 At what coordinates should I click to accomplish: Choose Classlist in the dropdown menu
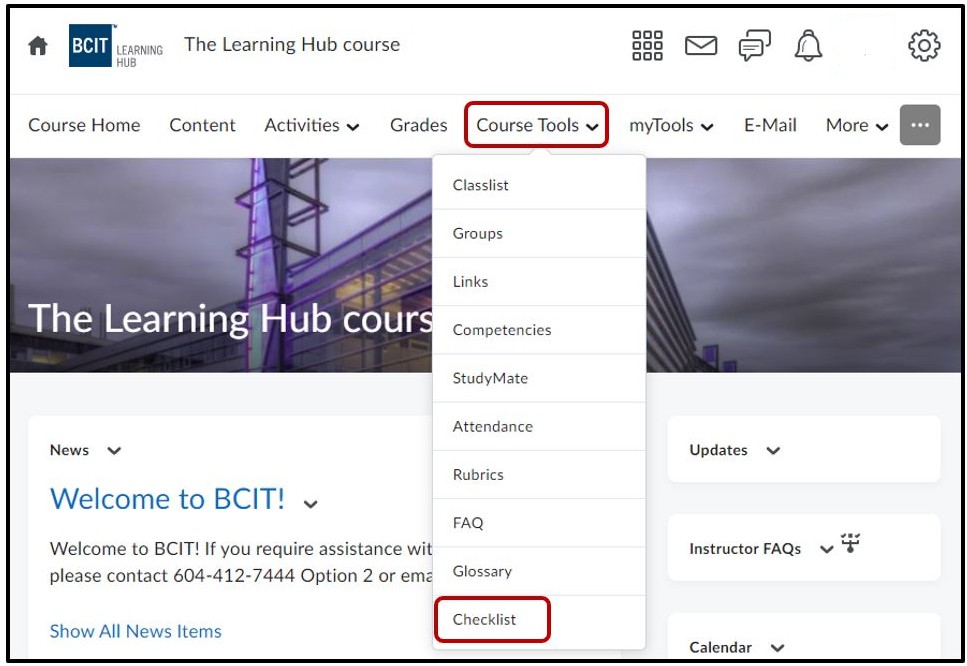coord(480,185)
